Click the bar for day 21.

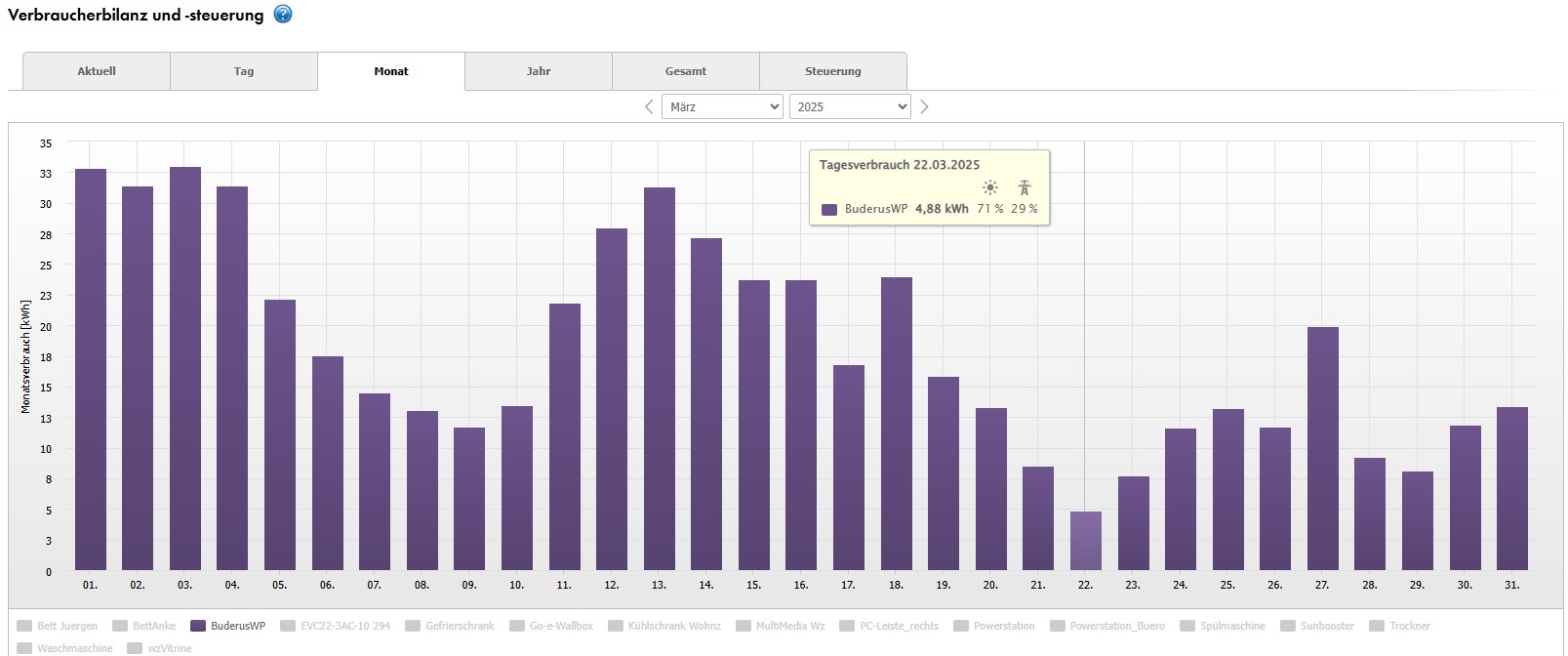tap(1038, 518)
